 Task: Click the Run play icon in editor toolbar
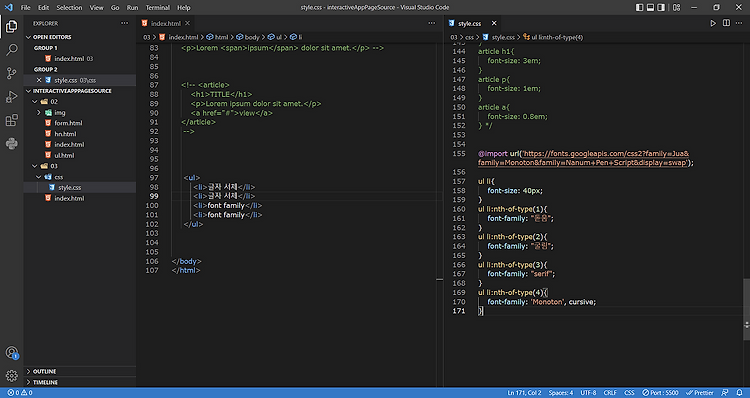tap(713, 23)
